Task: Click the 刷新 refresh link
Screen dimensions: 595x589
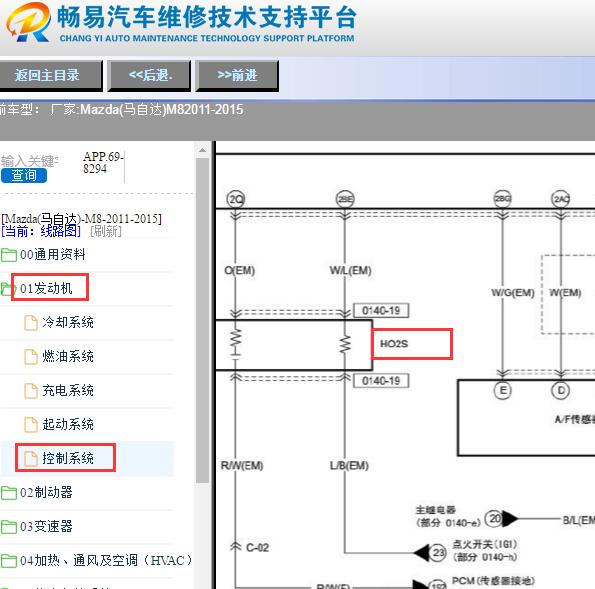Action: click(x=106, y=231)
